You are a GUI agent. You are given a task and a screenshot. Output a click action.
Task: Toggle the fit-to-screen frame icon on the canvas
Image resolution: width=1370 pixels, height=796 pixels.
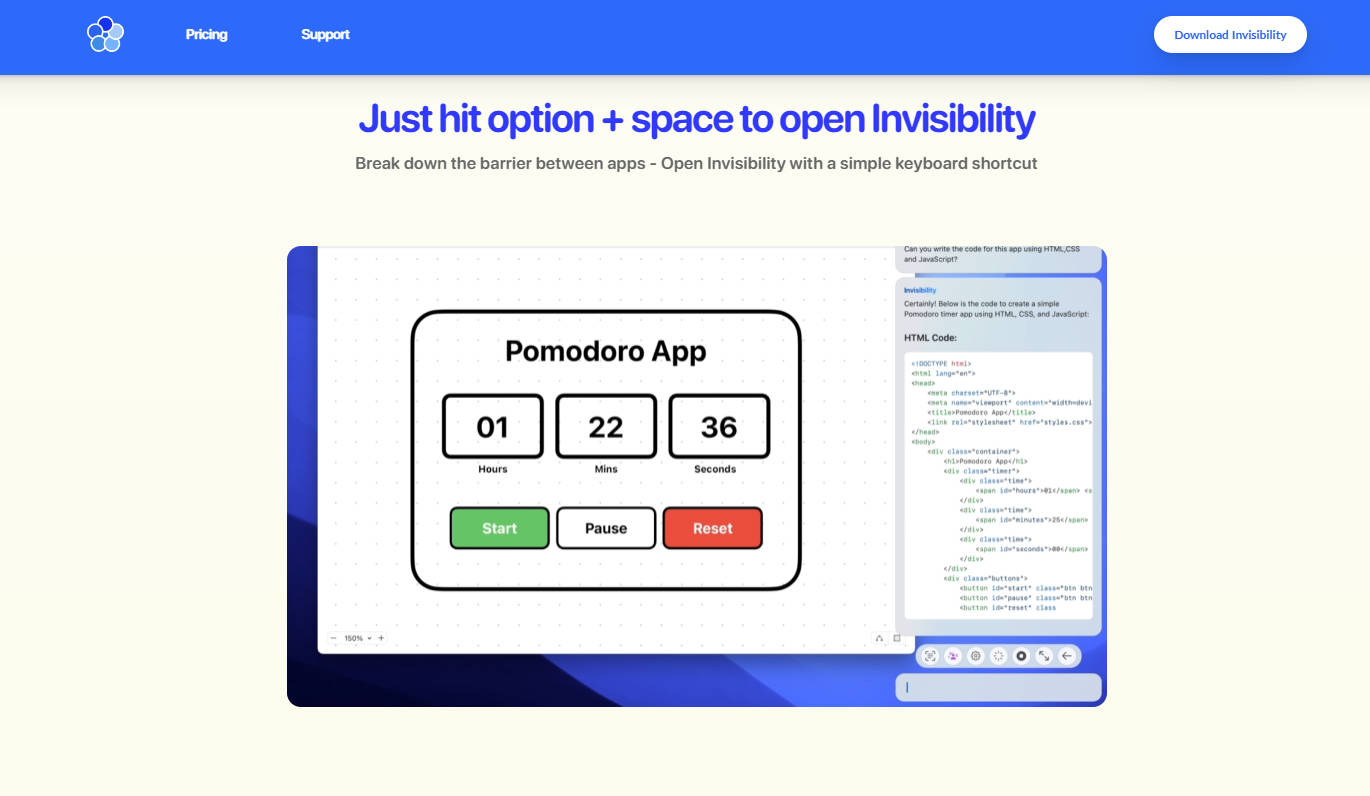point(899,637)
